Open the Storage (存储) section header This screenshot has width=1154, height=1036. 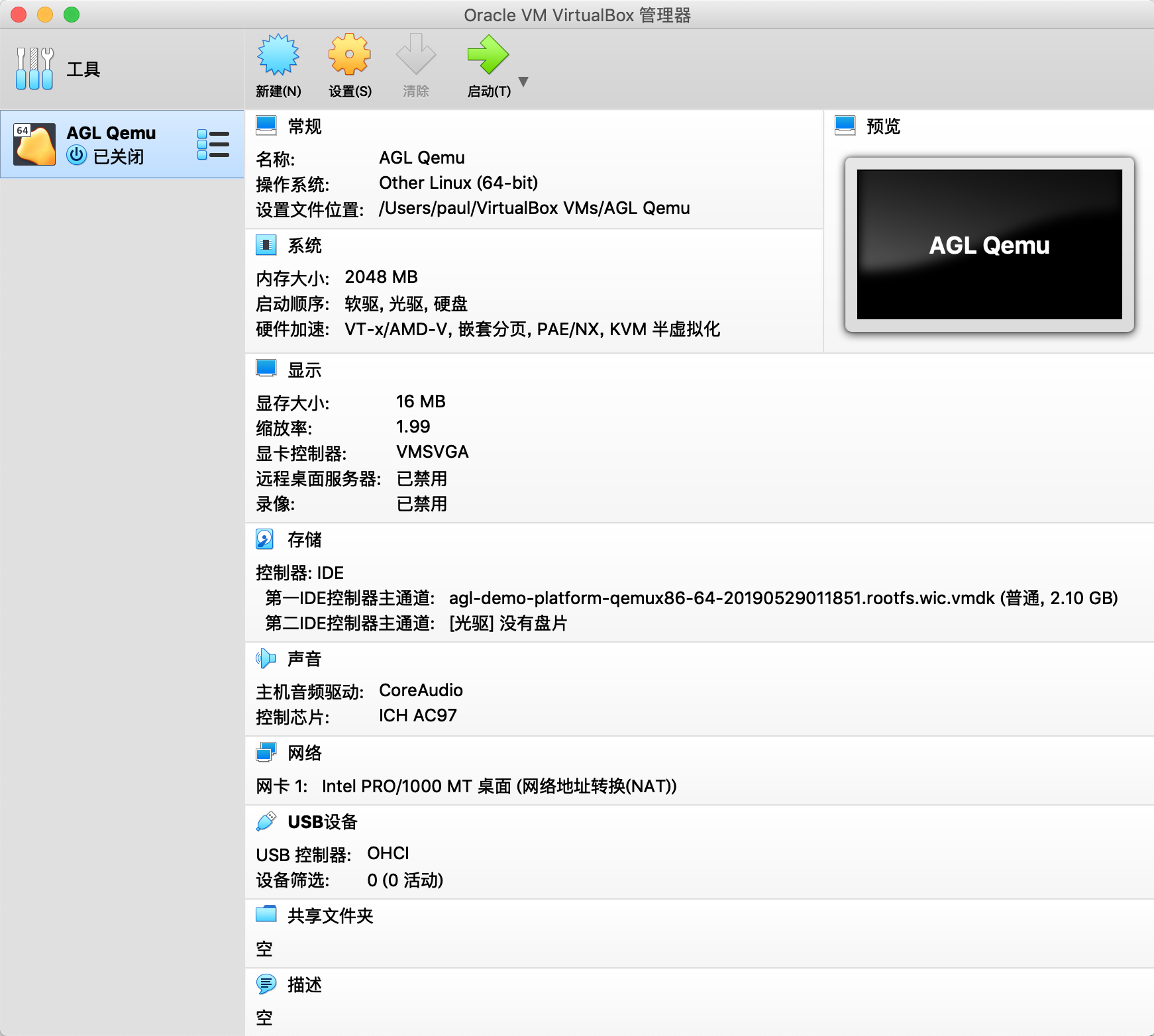pyautogui.click(x=304, y=540)
